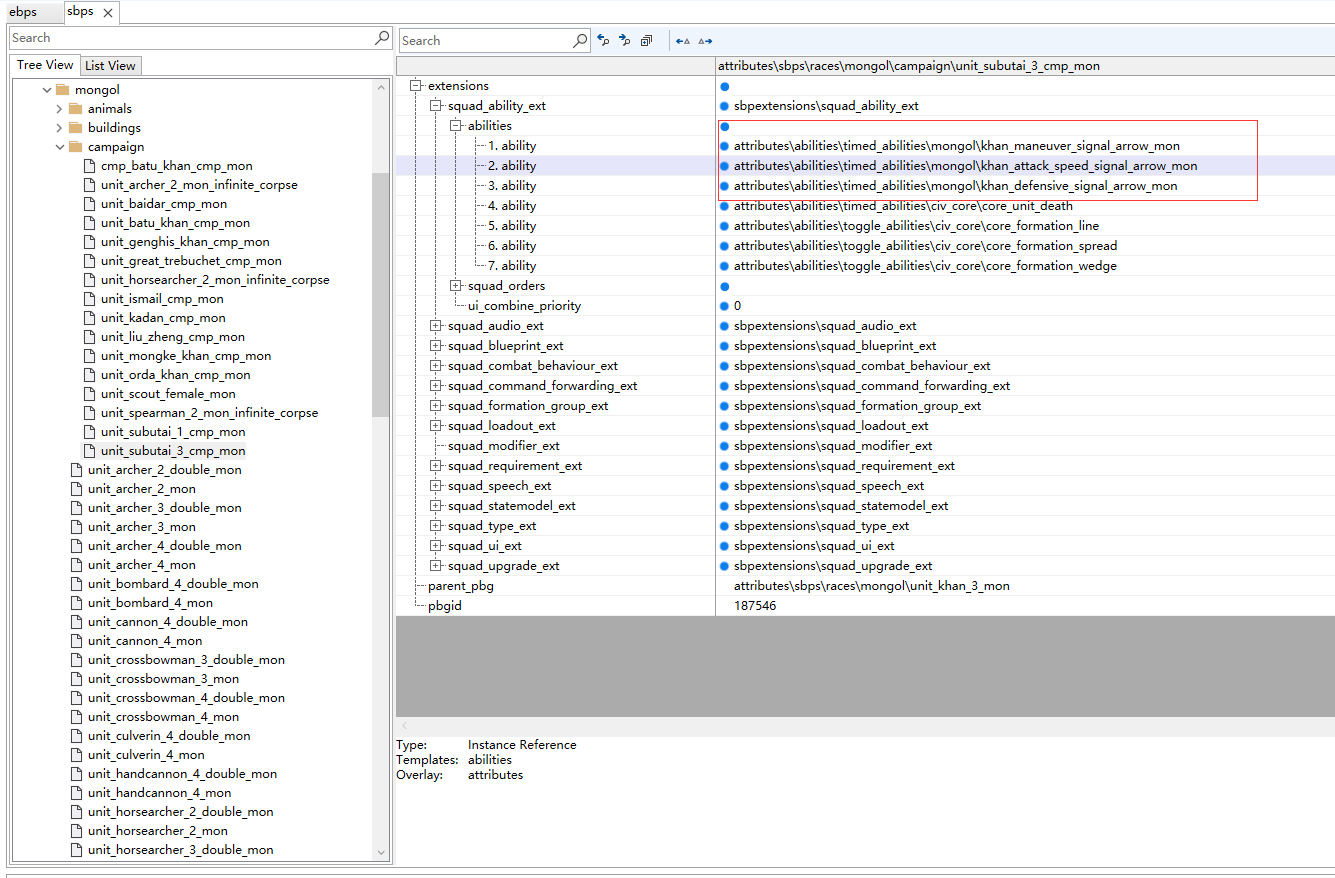Click magnifier icon in left search box
Screen dimensions: 1335x878
381,38
